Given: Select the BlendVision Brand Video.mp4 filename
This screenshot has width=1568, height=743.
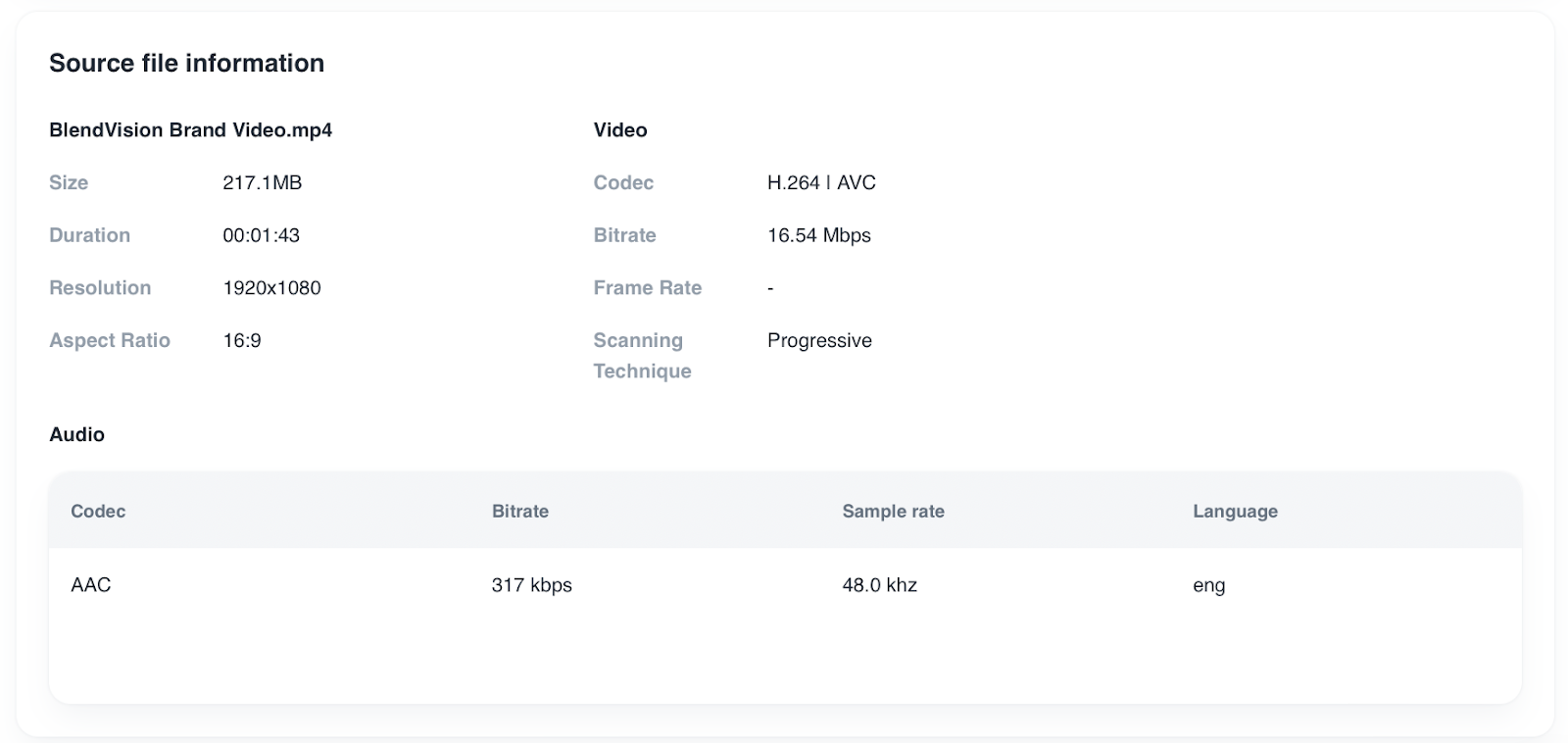Looking at the screenshot, I should click(190, 130).
